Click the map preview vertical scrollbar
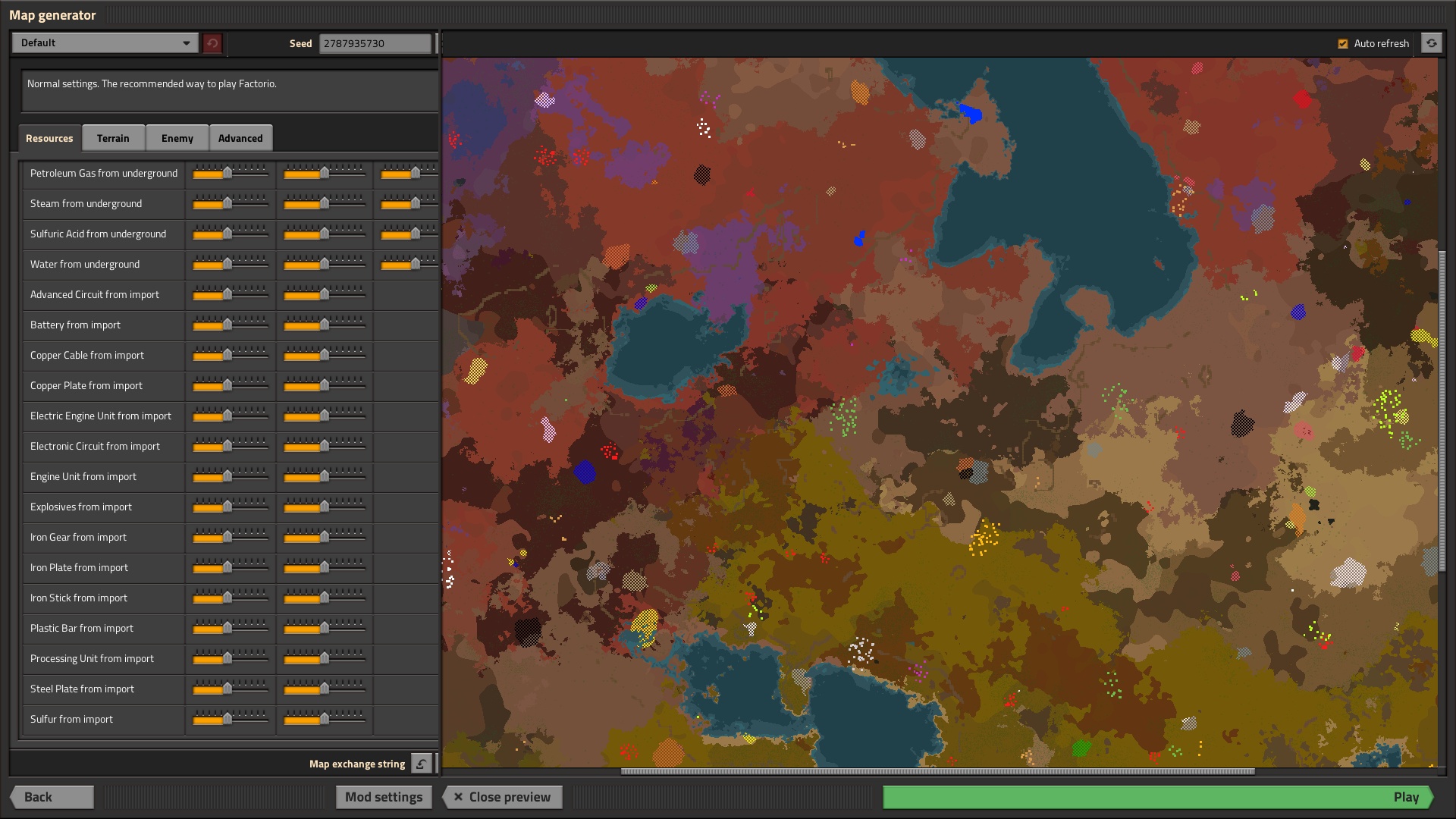Viewport: 1456px width, 819px height. coord(1442,409)
